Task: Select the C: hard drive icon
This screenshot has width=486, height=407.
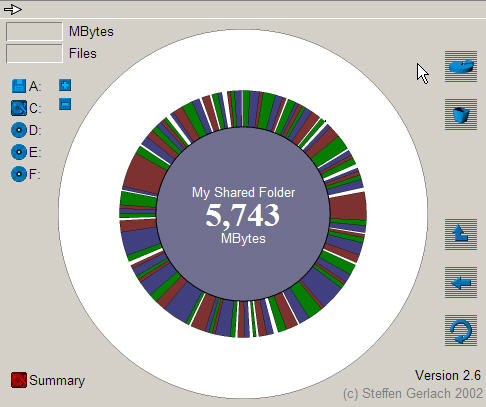Action: pos(19,108)
